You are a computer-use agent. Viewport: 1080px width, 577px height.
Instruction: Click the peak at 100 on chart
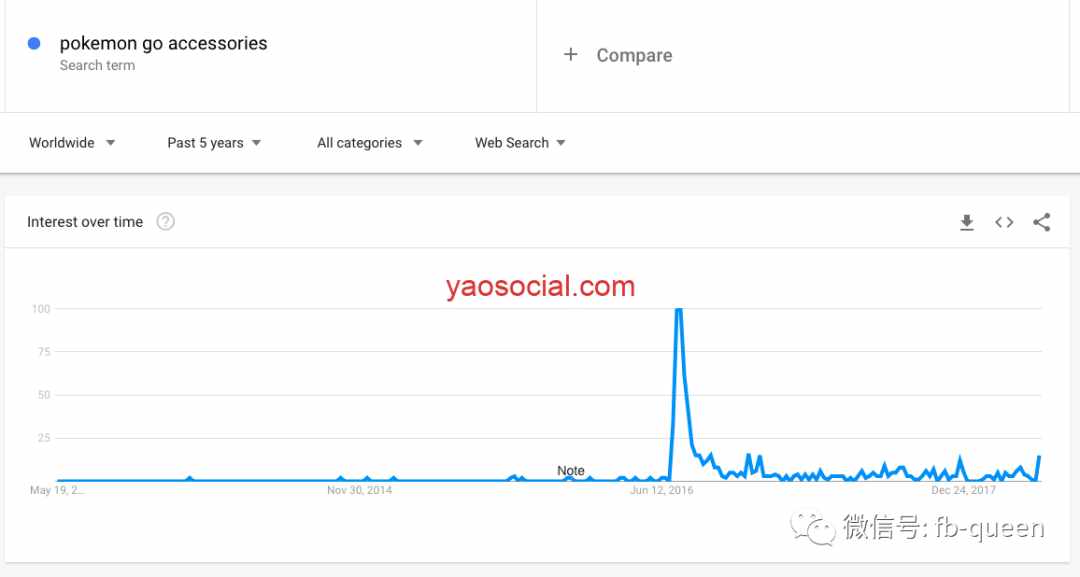click(678, 310)
